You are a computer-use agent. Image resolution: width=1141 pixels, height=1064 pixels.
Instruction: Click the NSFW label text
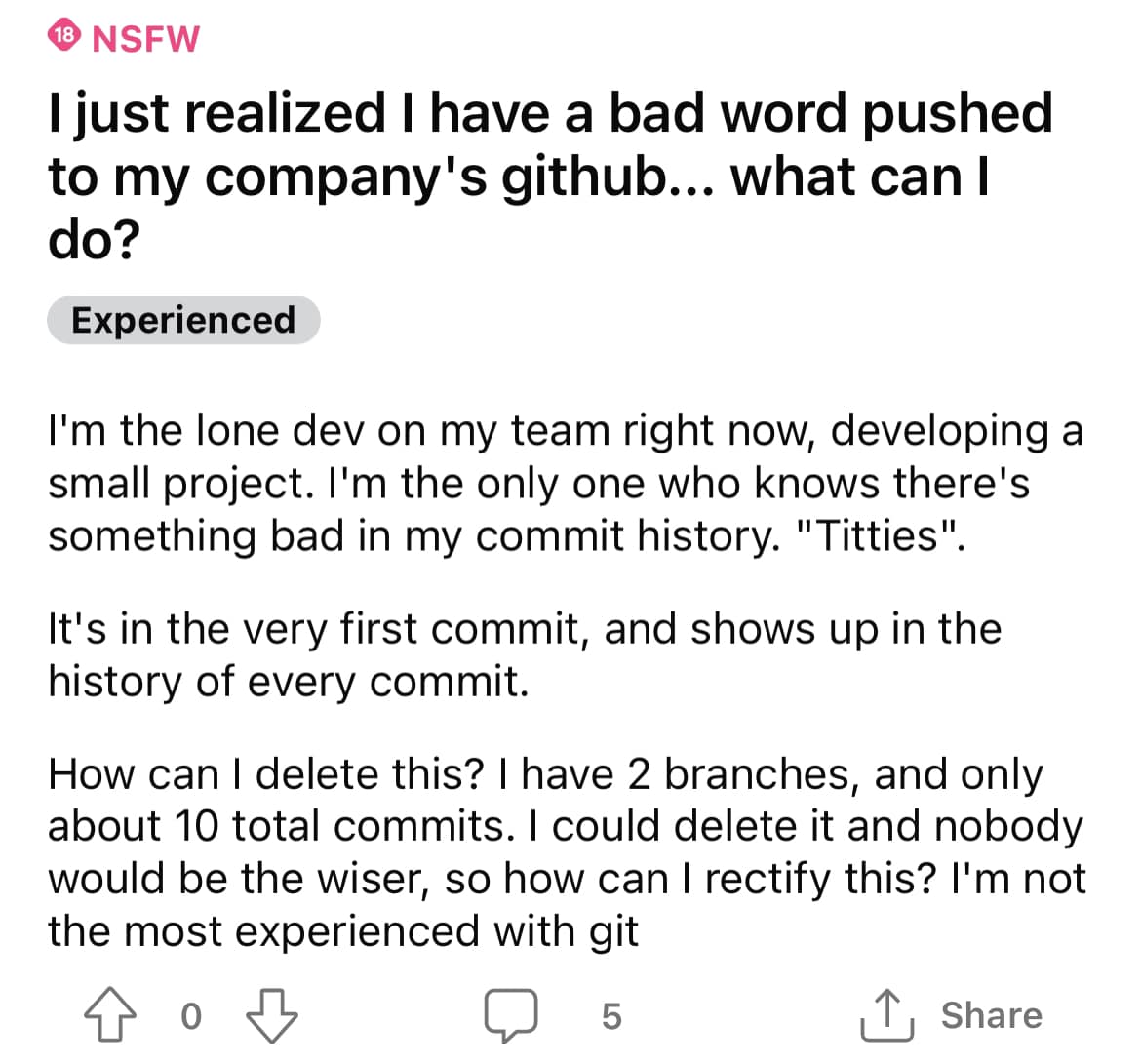(x=145, y=38)
